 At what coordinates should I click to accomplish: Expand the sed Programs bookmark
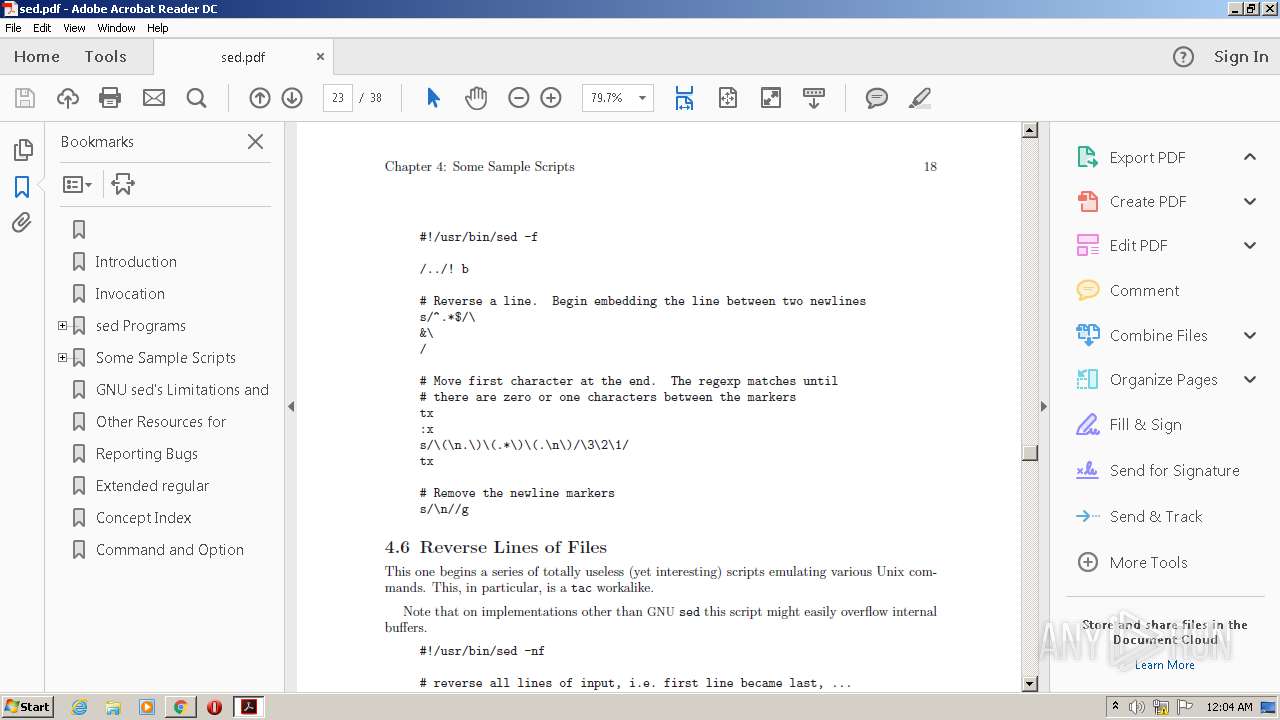pyautogui.click(x=63, y=326)
